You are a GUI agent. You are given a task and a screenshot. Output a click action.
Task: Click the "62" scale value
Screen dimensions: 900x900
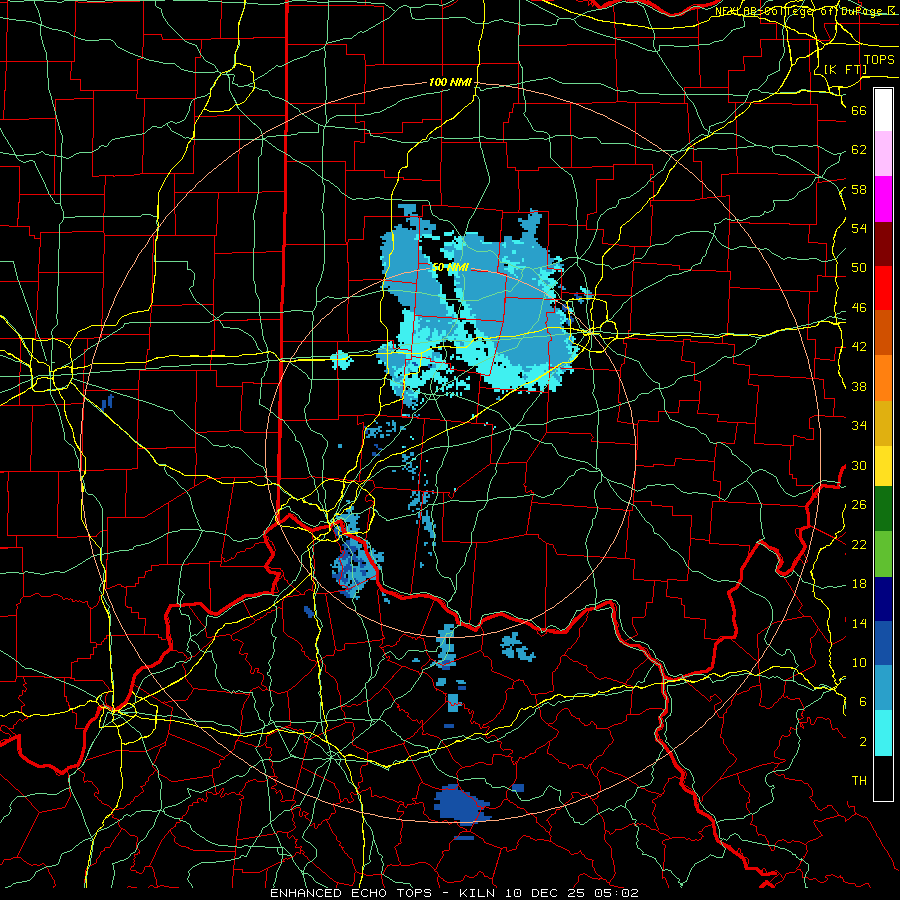tap(859, 150)
